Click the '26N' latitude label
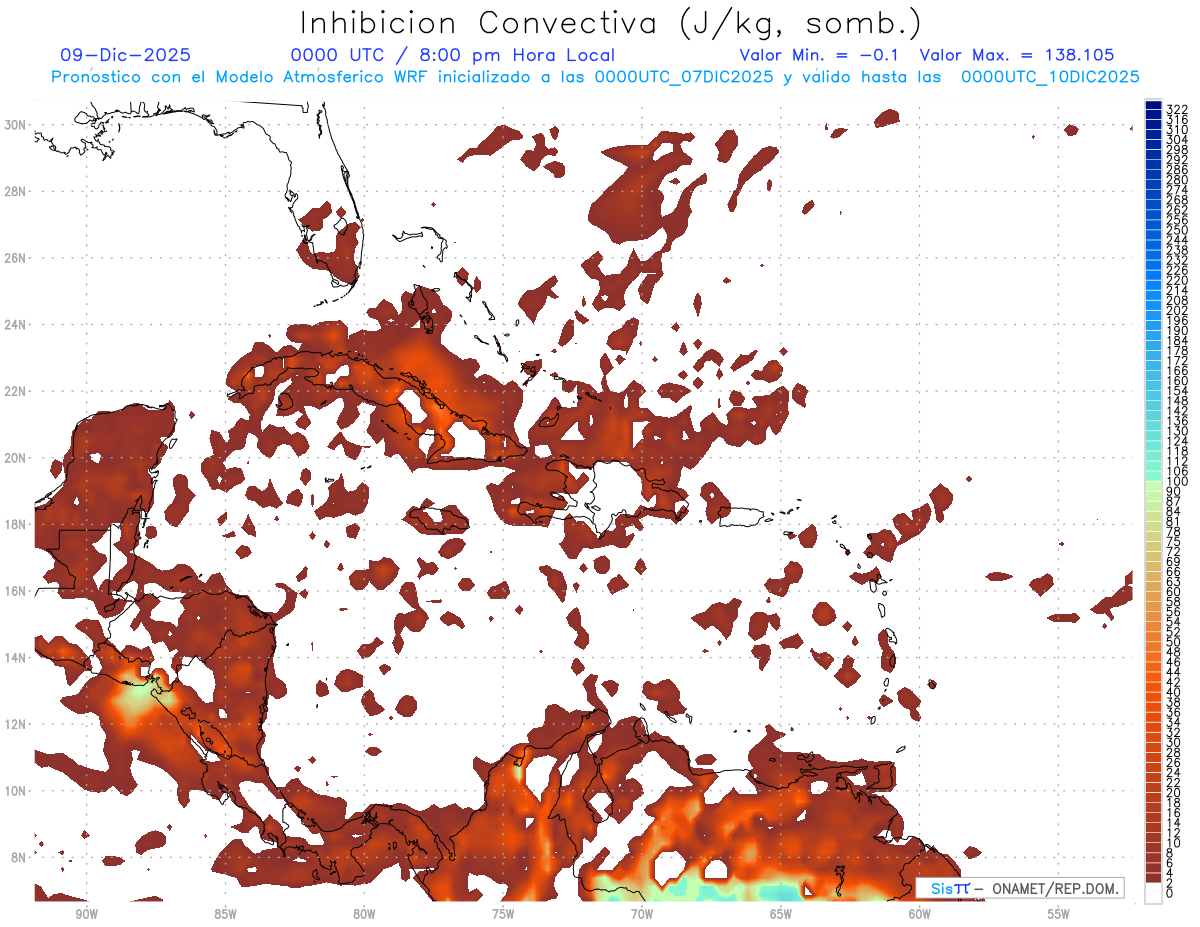The height and width of the screenshot is (927, 1200). (x=17, y=258)
